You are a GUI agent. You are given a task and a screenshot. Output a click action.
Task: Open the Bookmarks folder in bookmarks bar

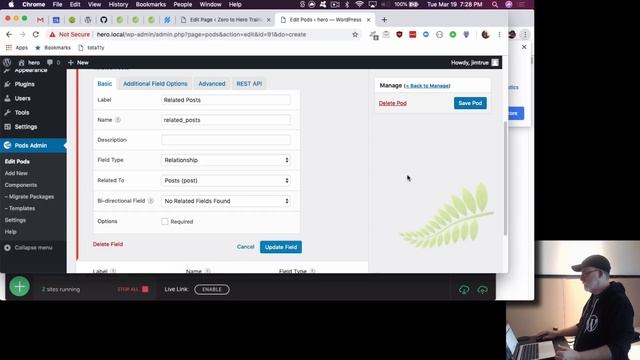pos(53,48)
